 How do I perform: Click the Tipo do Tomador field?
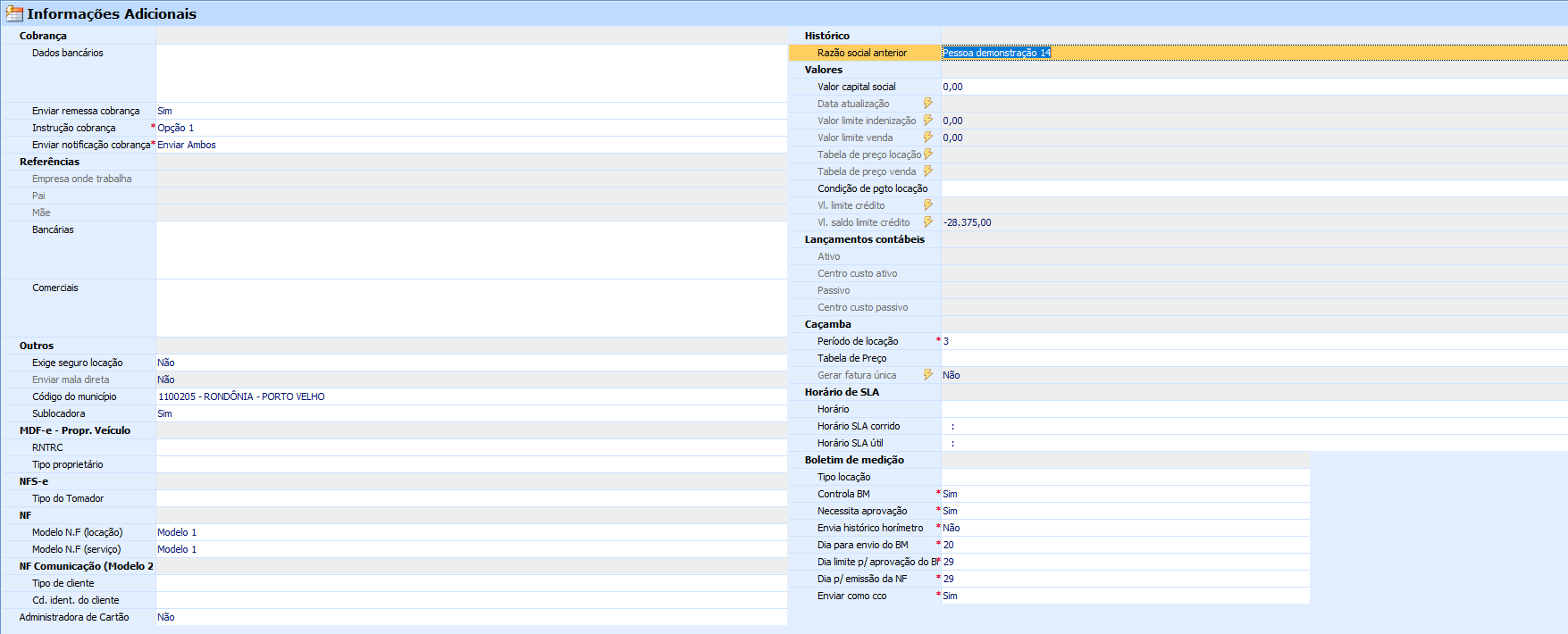tap(472, 498)
